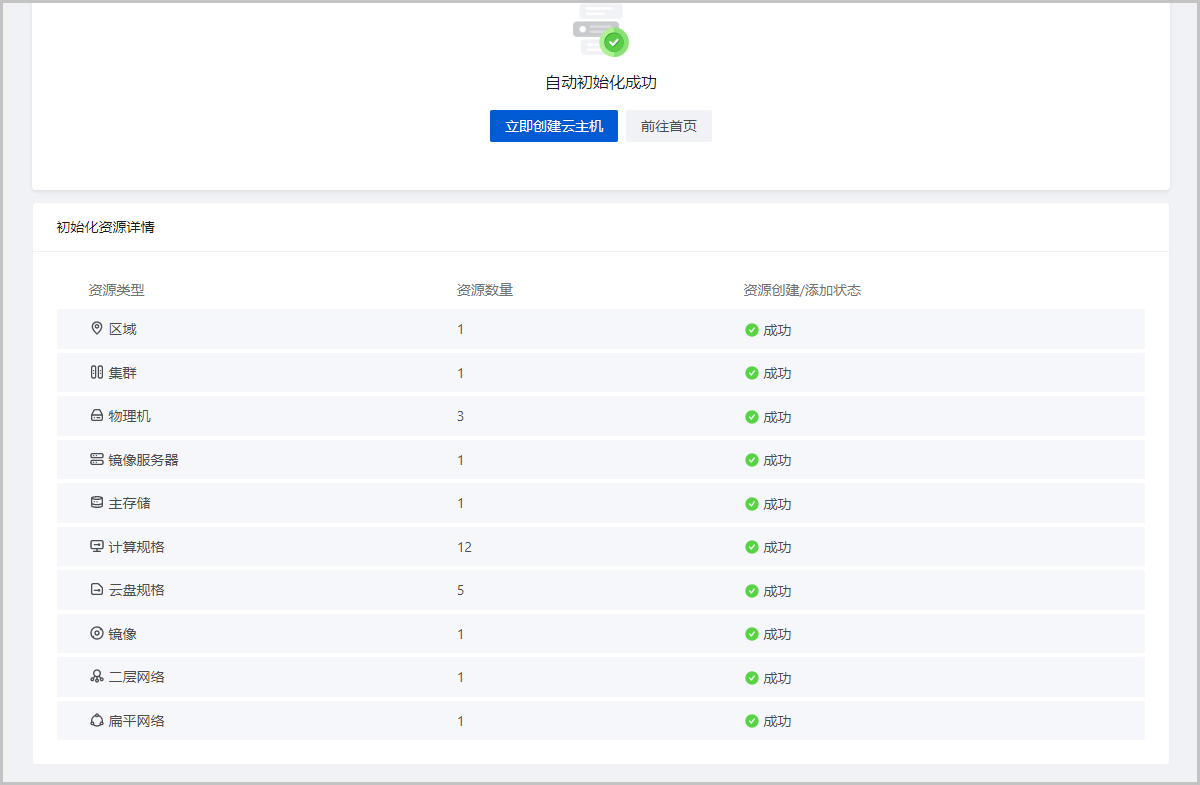Click the green success checkmark for 物理机
The image size is (1200, 785).
point(752,417)
